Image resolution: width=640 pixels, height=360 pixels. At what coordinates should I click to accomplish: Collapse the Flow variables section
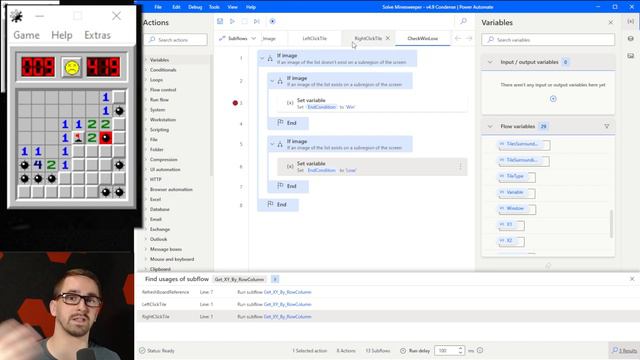[x=490, y=127]
